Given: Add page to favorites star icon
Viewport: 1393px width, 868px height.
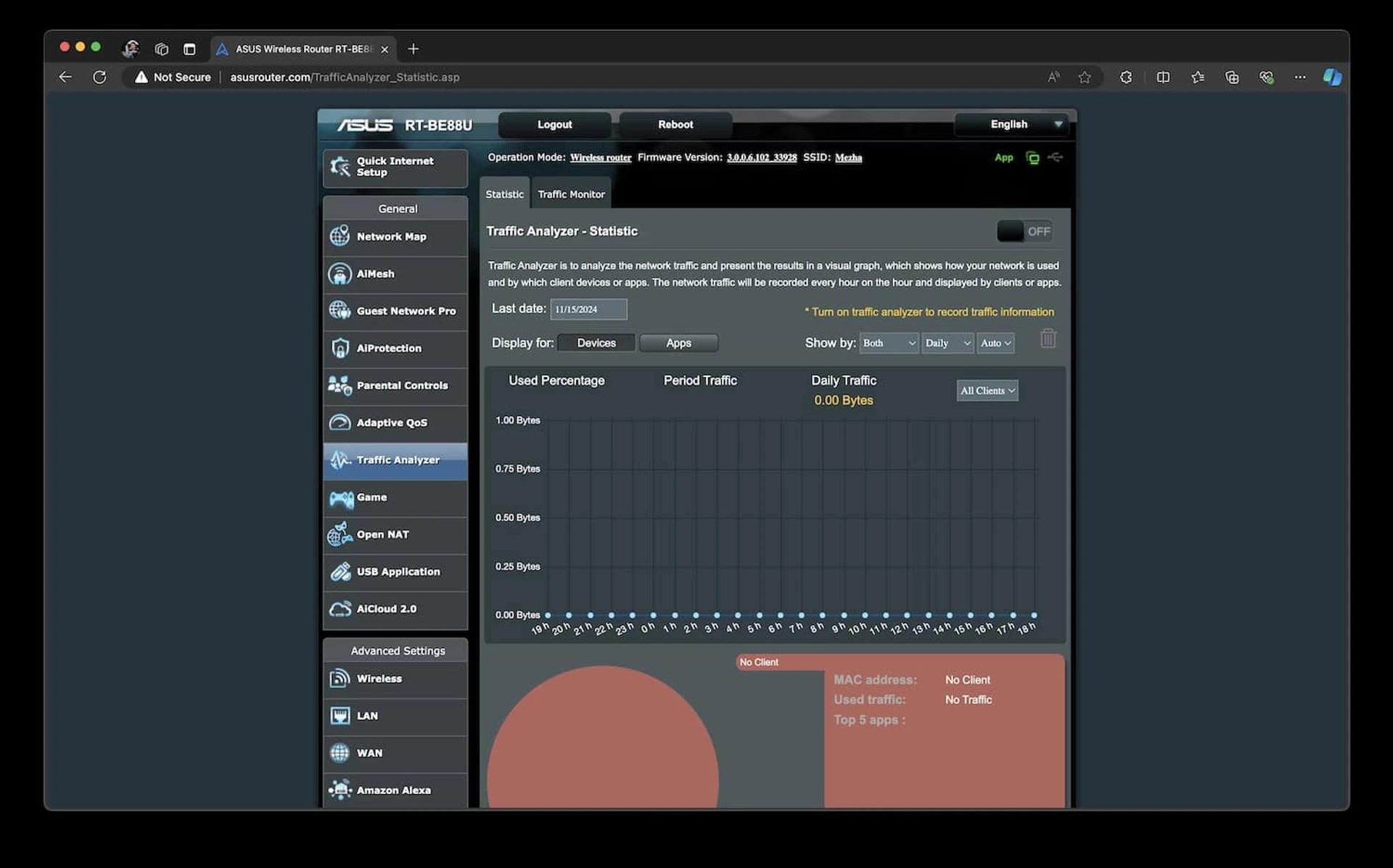Looking at the screenshot, I should 1084,77.
